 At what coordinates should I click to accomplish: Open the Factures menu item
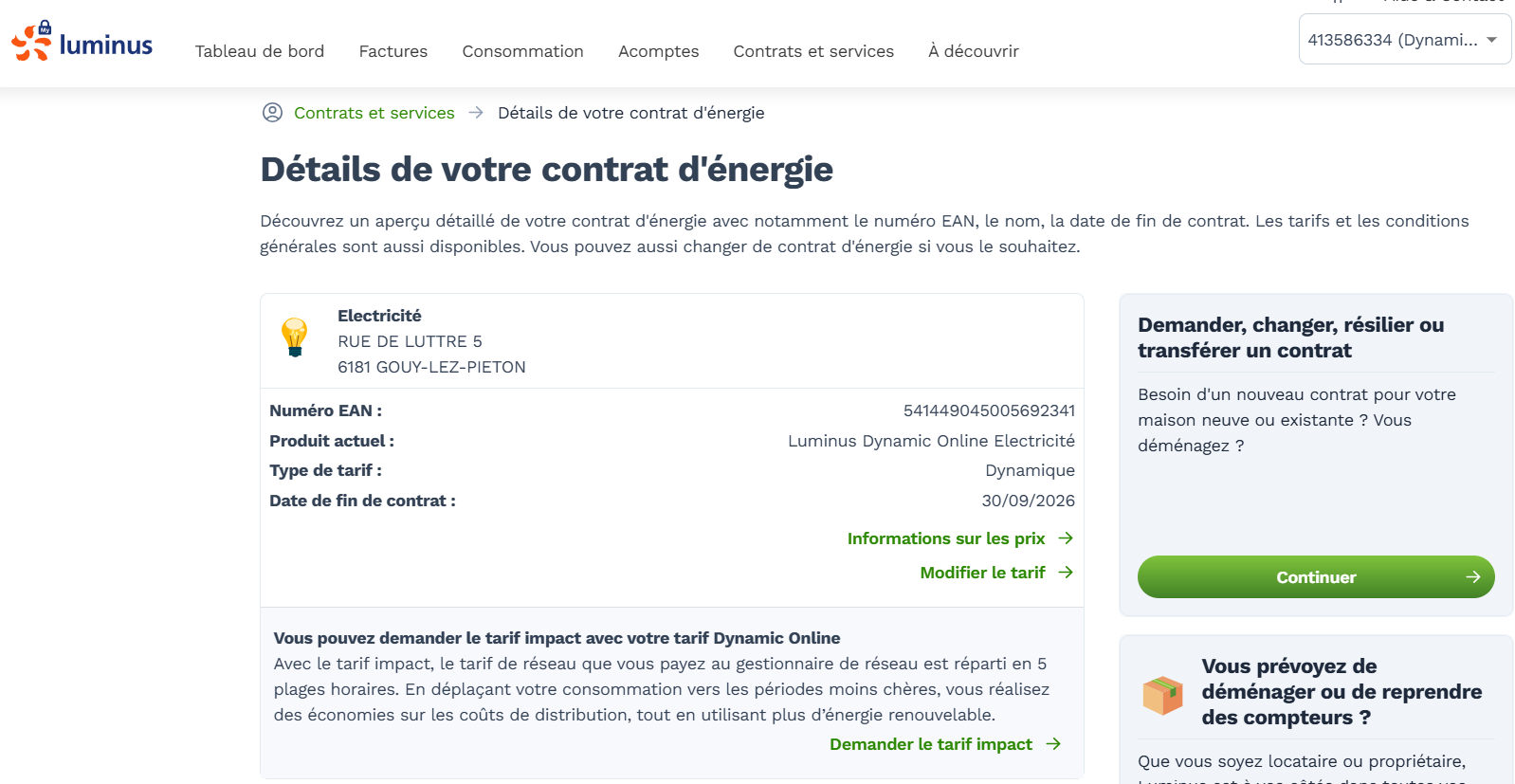(x=393, y=51)
